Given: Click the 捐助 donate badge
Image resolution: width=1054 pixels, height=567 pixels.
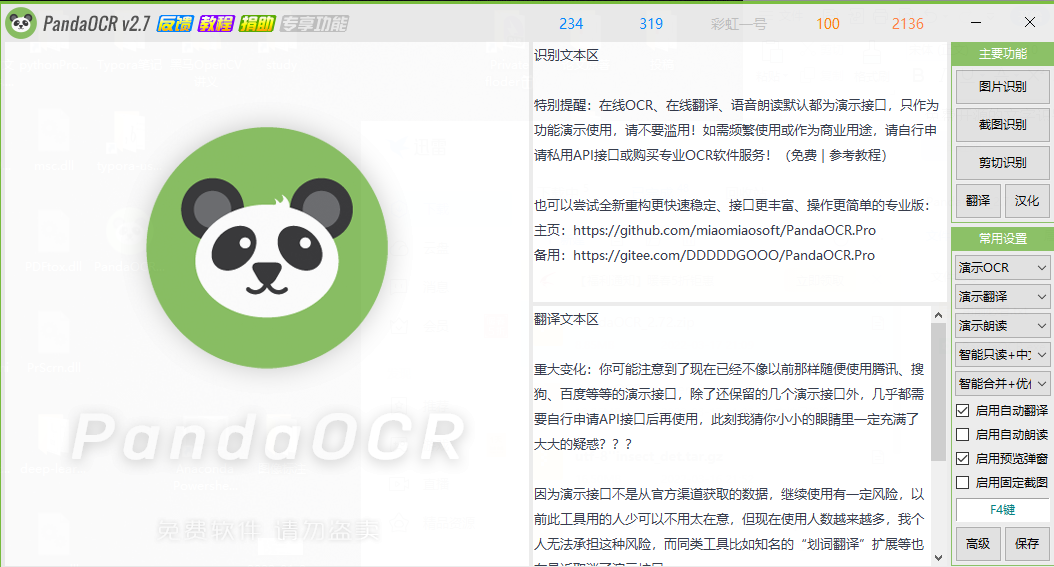Looking at the screenshot, I should point(257,24).
